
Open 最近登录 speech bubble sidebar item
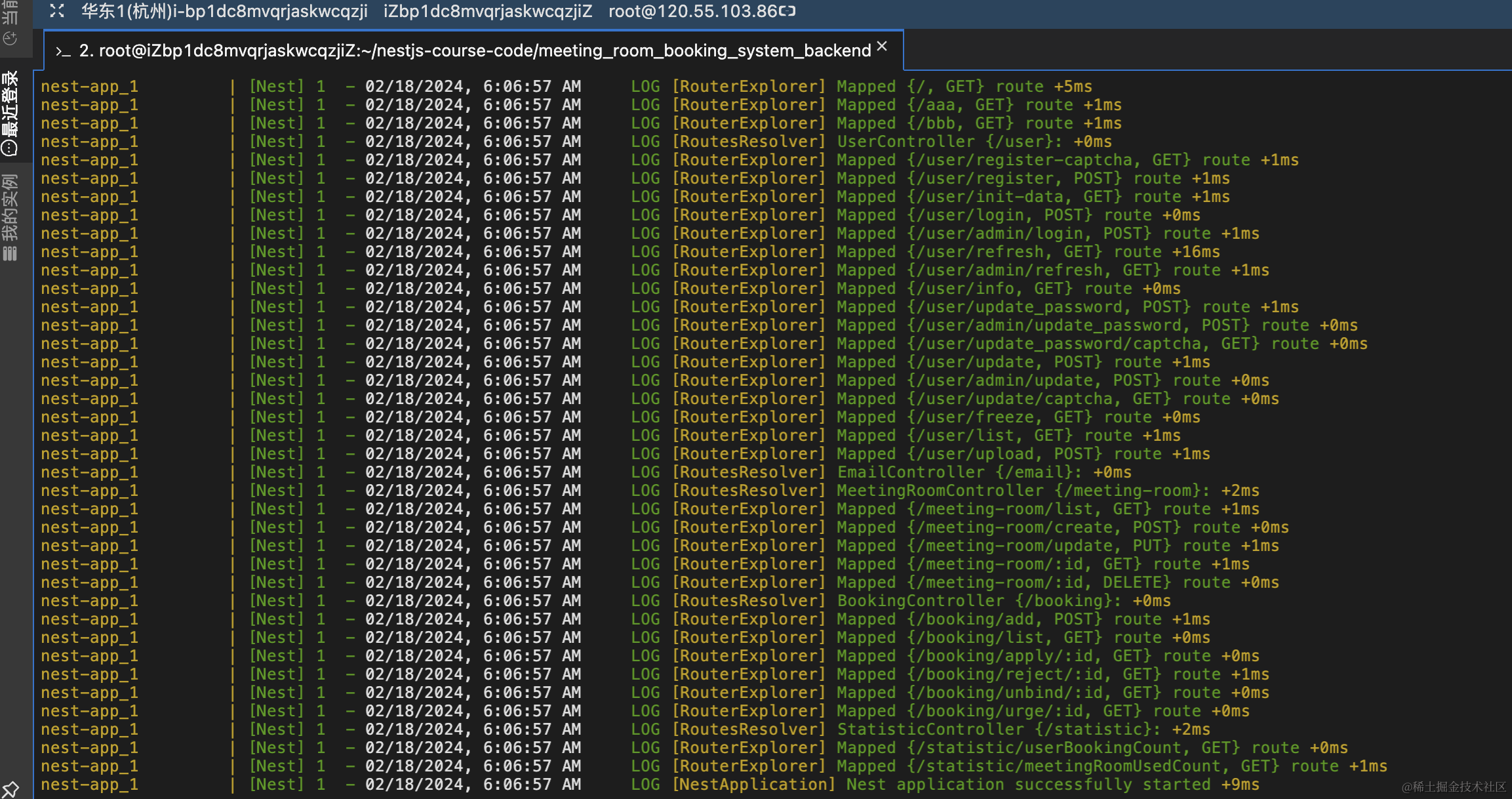click(10, 112)
